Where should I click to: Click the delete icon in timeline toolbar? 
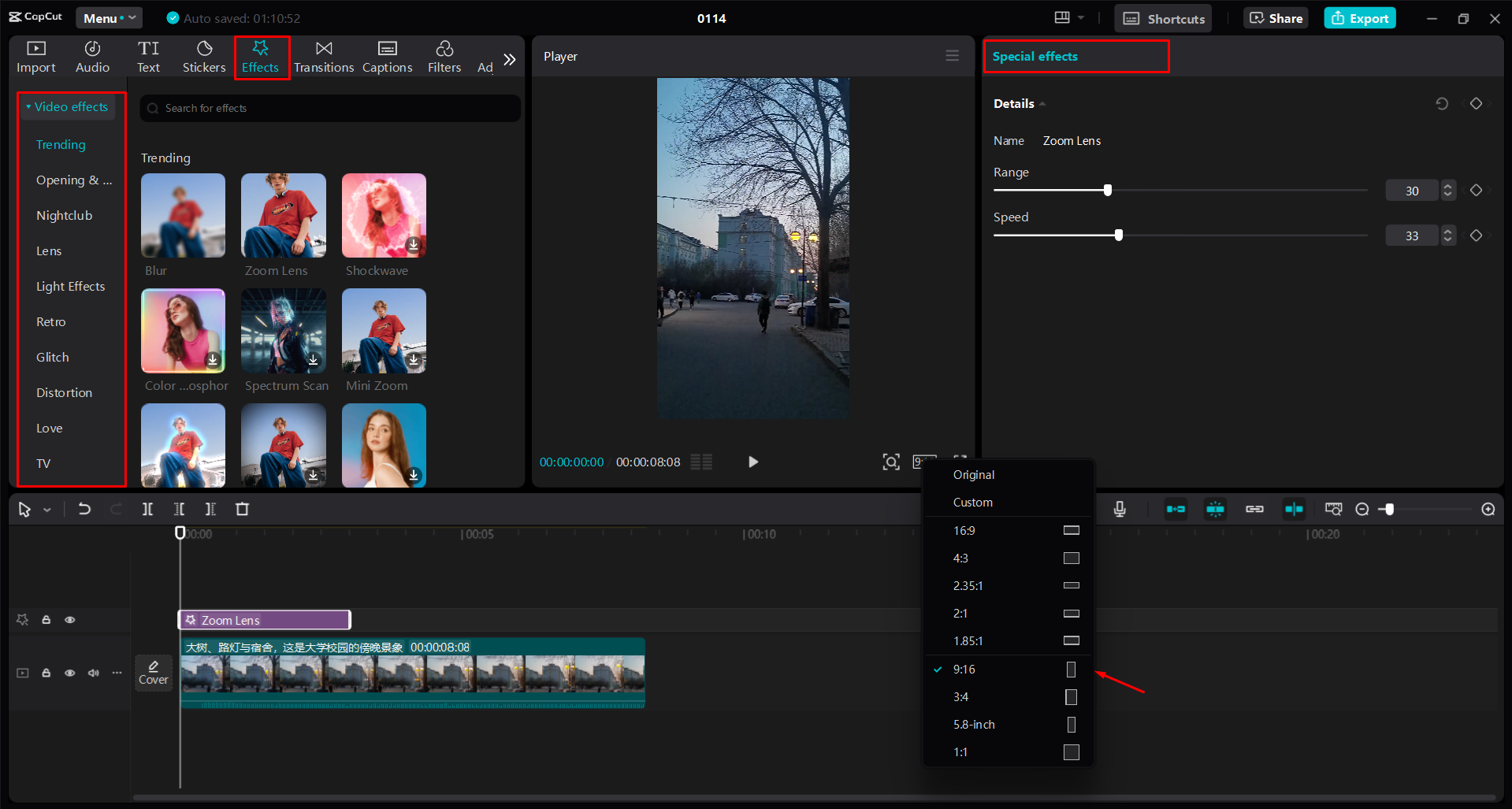tap(242, 509)
